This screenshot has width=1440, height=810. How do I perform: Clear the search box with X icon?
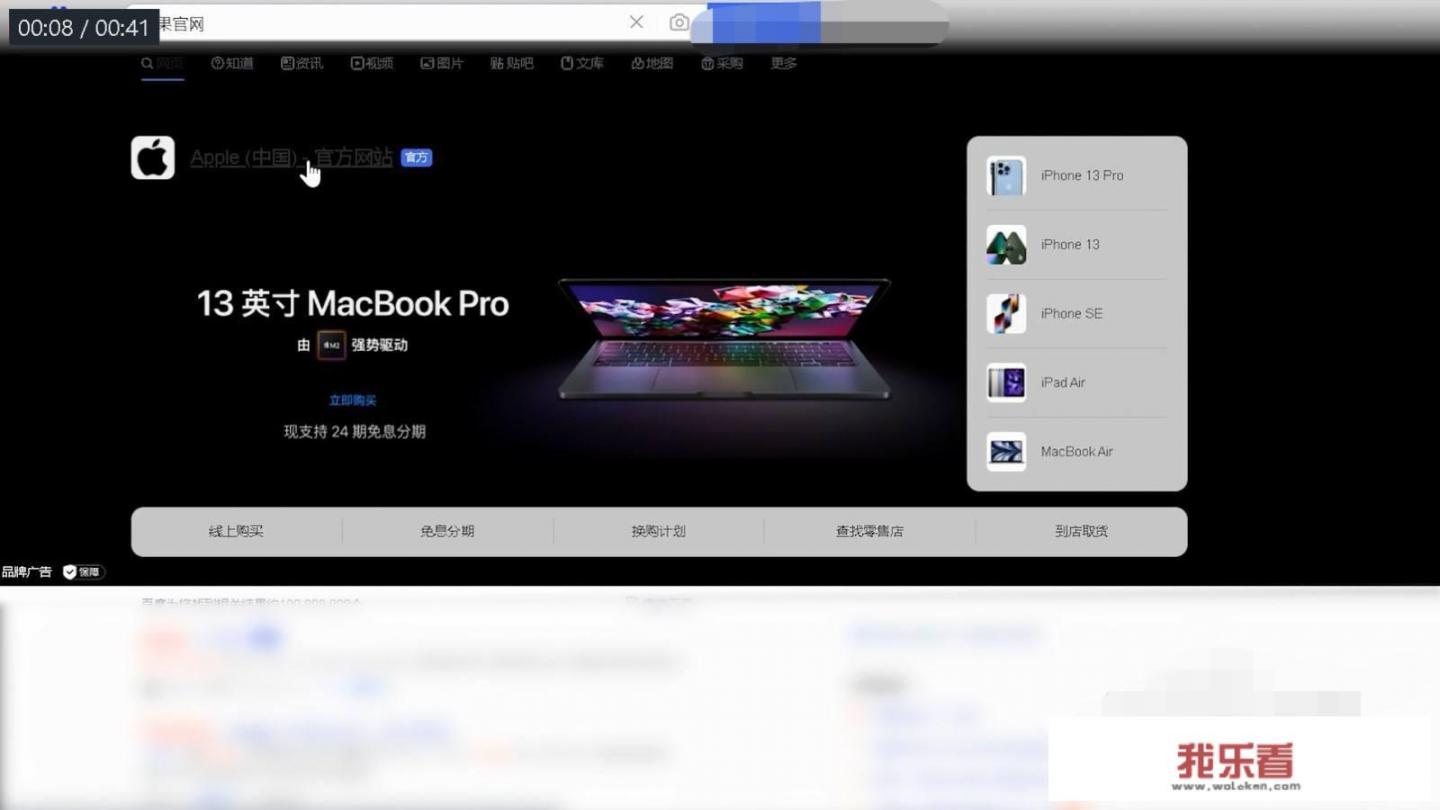click(636, 22)
